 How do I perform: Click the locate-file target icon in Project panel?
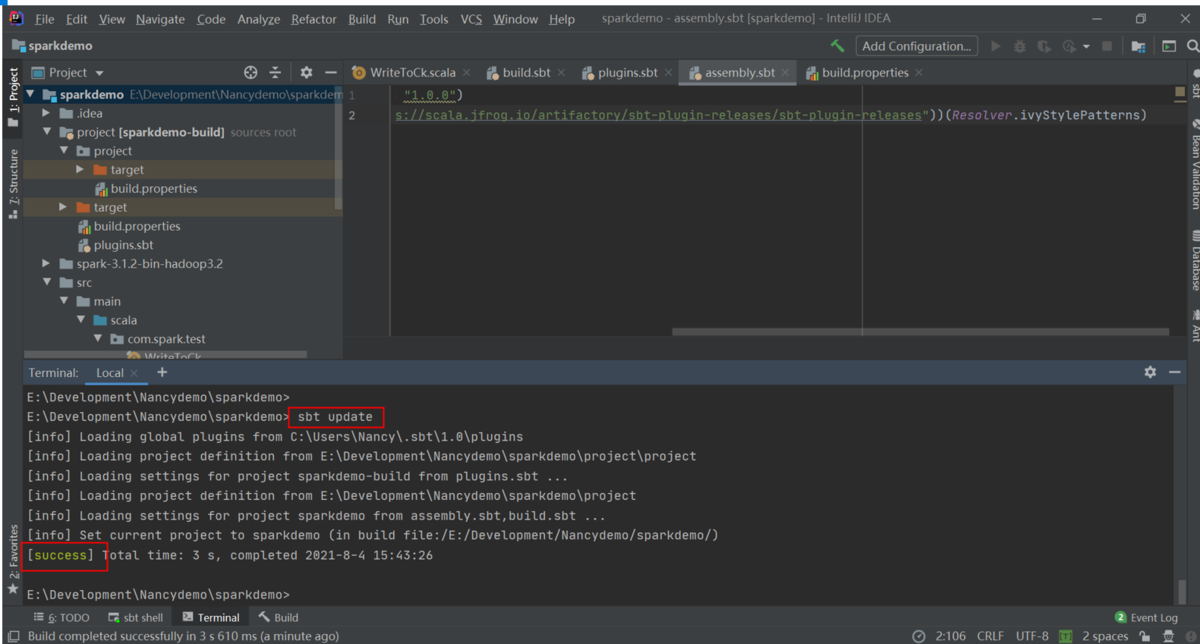(251, 72)
